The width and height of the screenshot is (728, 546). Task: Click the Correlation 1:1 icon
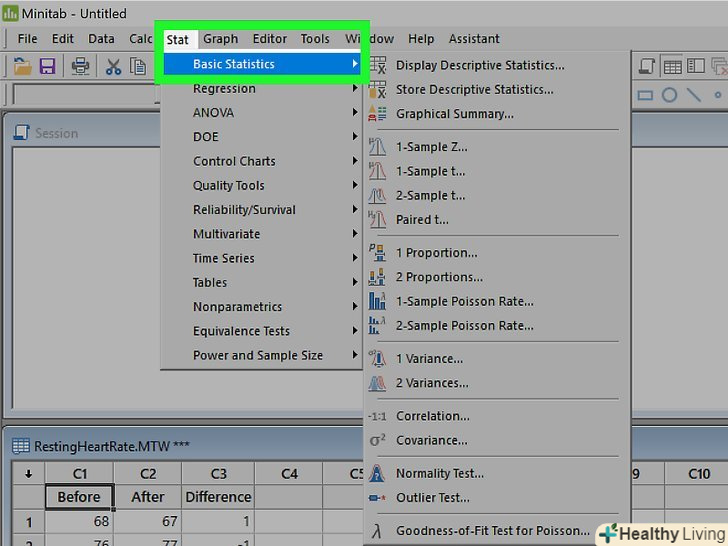tap(377, 416)
